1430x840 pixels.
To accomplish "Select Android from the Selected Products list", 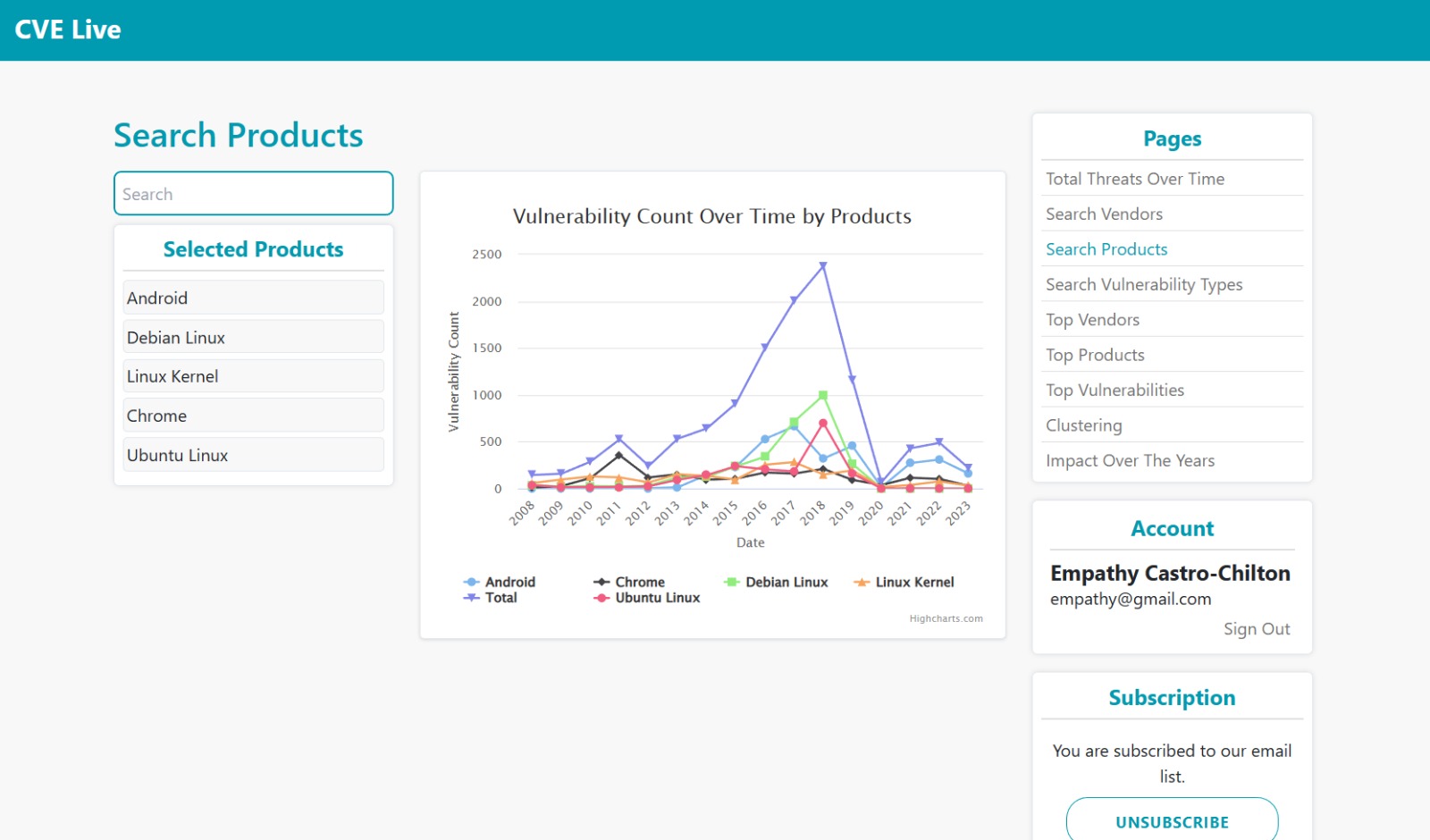I will point(253,298).
